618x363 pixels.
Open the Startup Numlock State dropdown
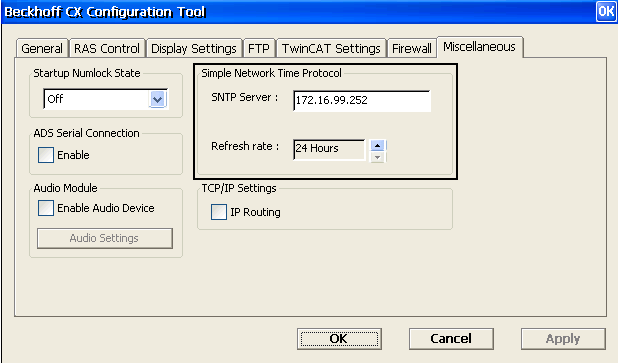tap(158, 99)
